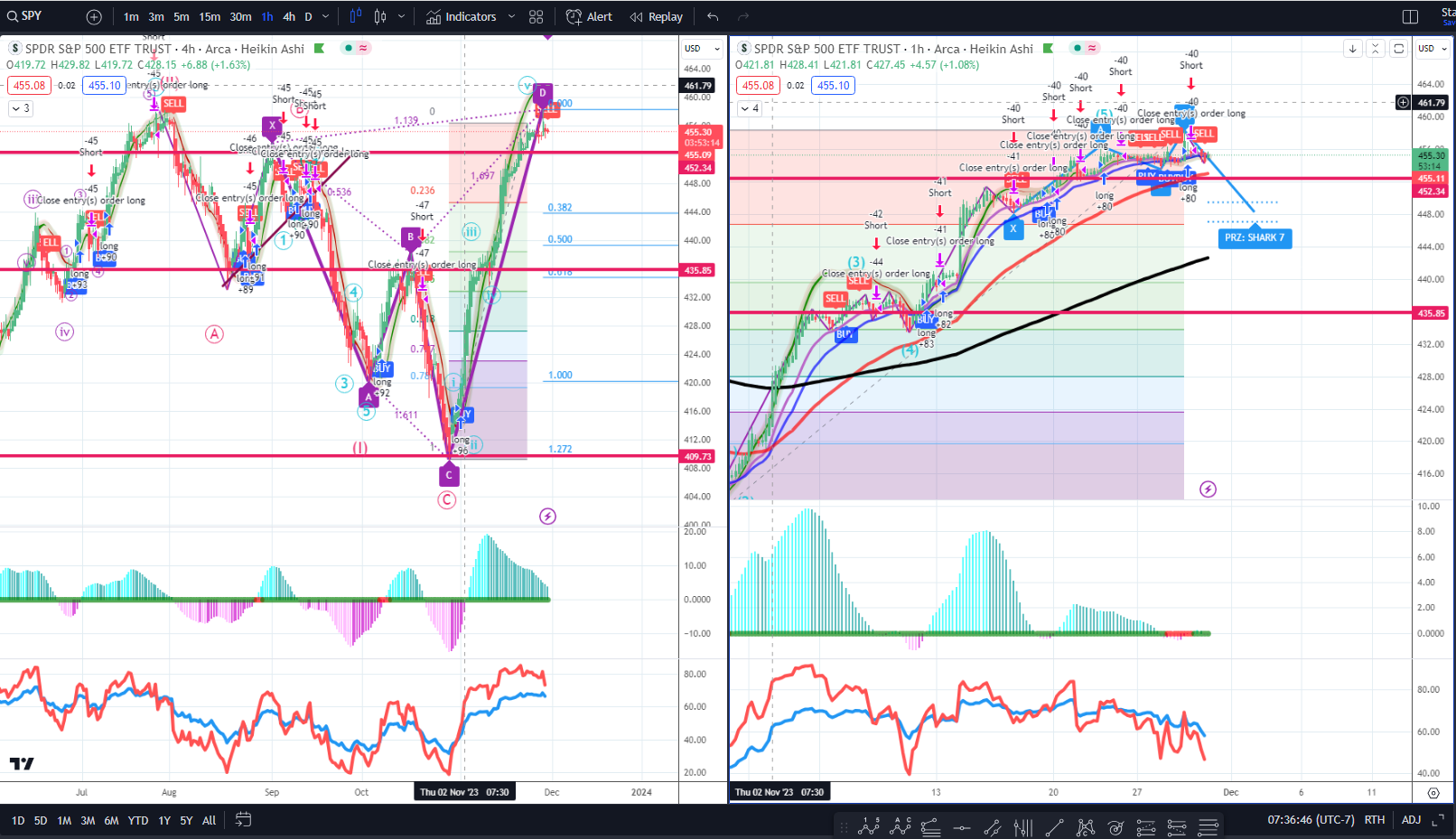The height and width of the screenshot is (839, 1456).
Task: Select the D daily timeframe
Action: click(x=308, y=16)
